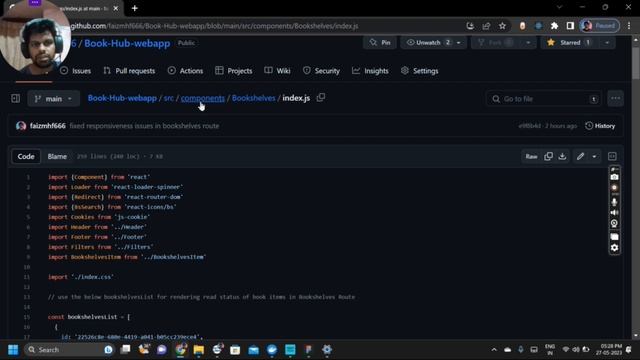Viewport: 640px width, 360px height.
Task: Toggle the recorder speaker audio
Action: point(614,213)
